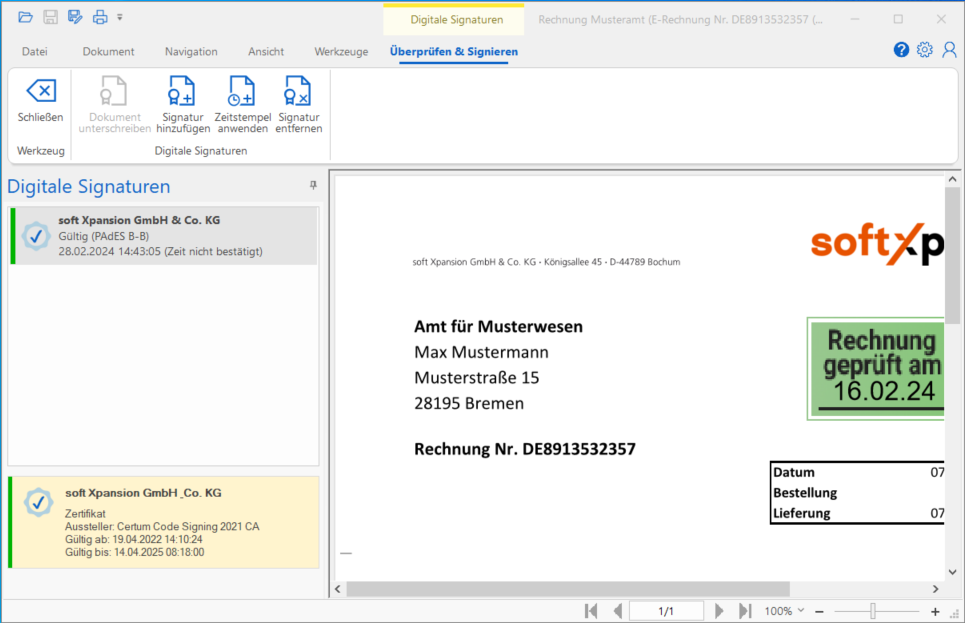Switch to the Werkzeuge ribbon tab
The image size is (965, 623).
coord(341,52)
